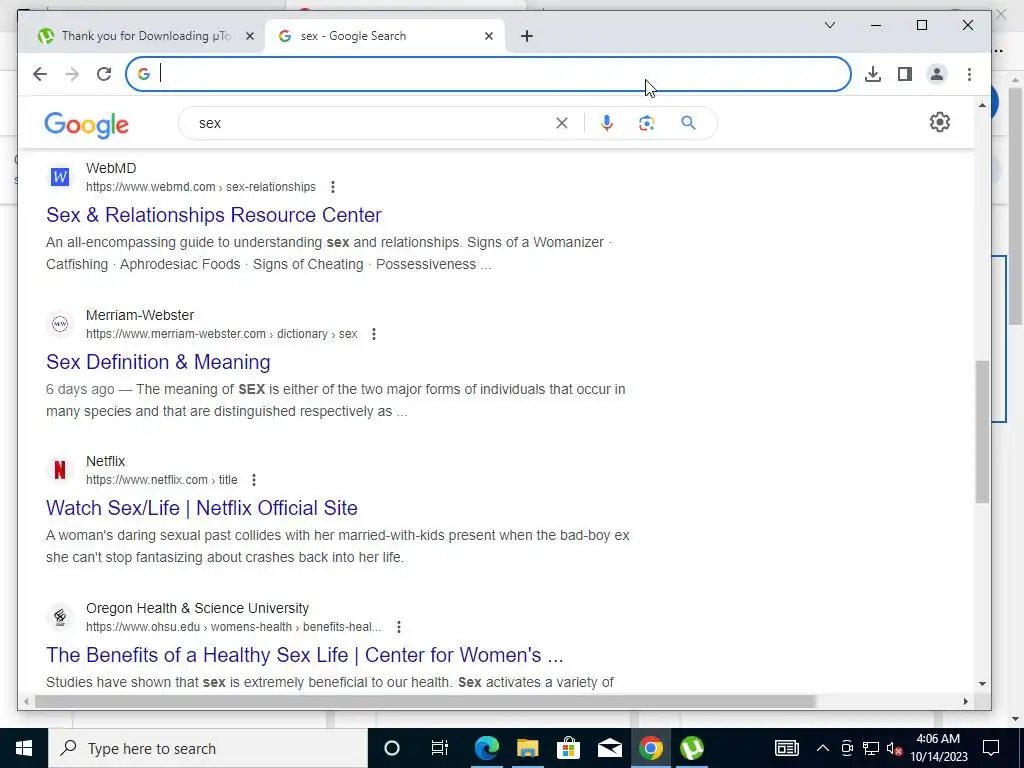This screenshot has width=1024, height=768.
Task: Click the merriam-webster.com dictionary URL
Action: (x=221, y=334)
